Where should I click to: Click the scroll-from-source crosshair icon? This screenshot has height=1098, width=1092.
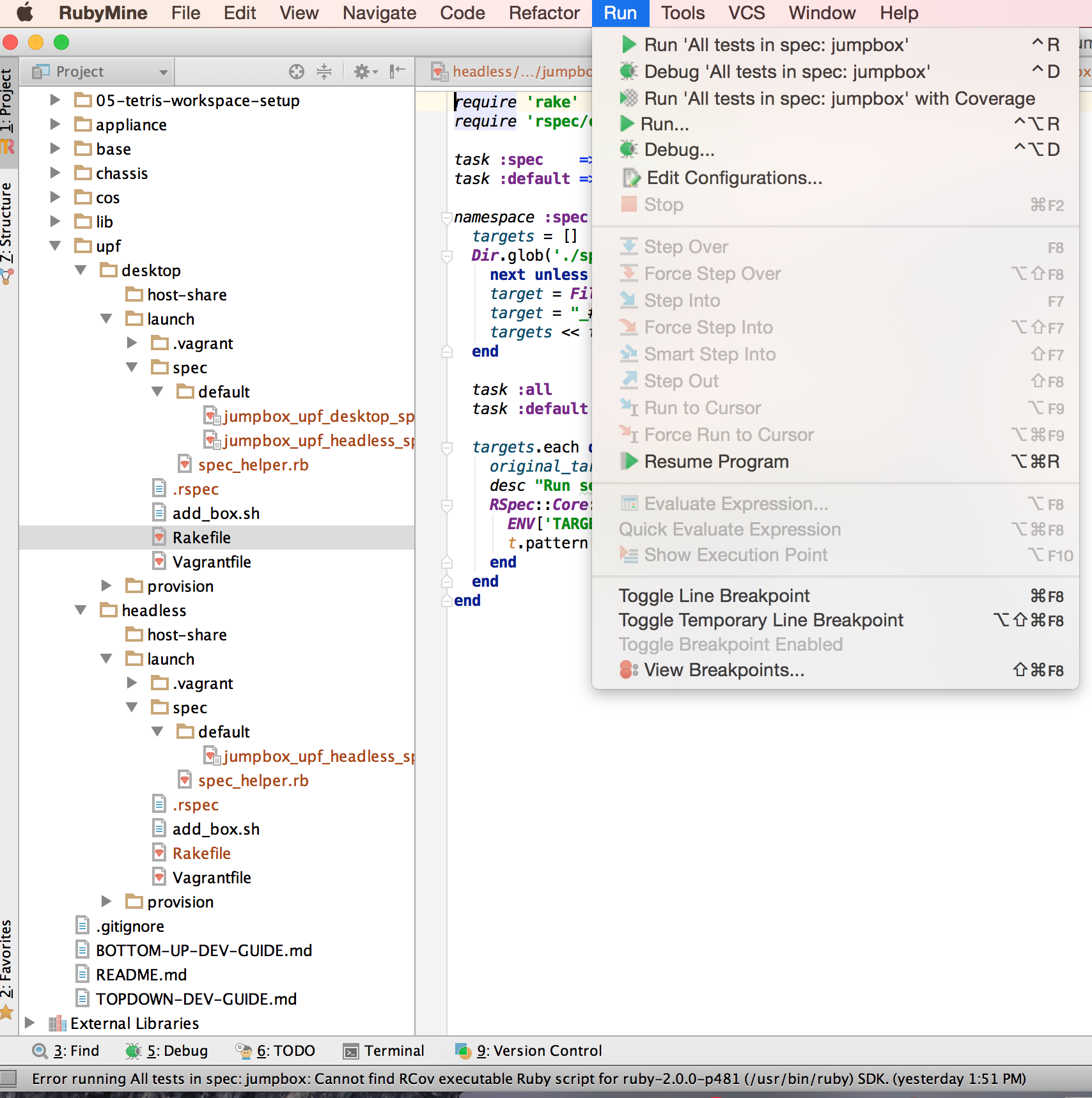click(x=297, y=72)
